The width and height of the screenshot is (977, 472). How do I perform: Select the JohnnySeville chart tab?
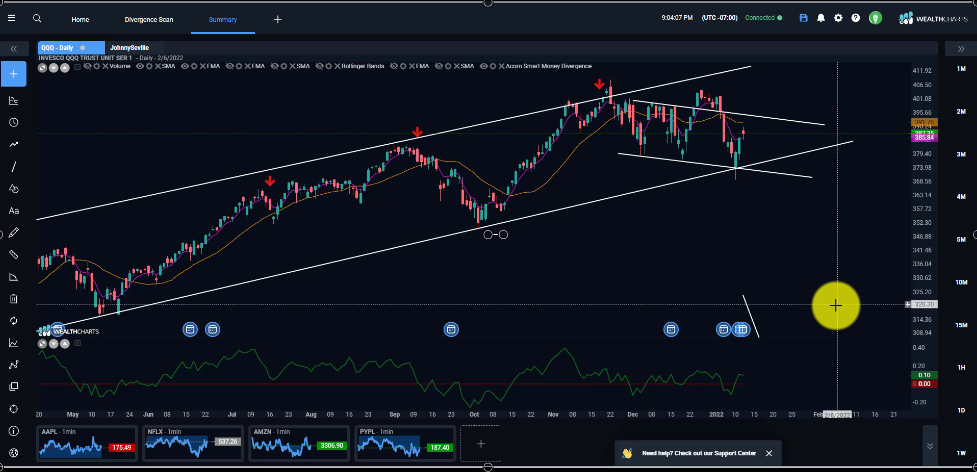(x=130, y=48)
